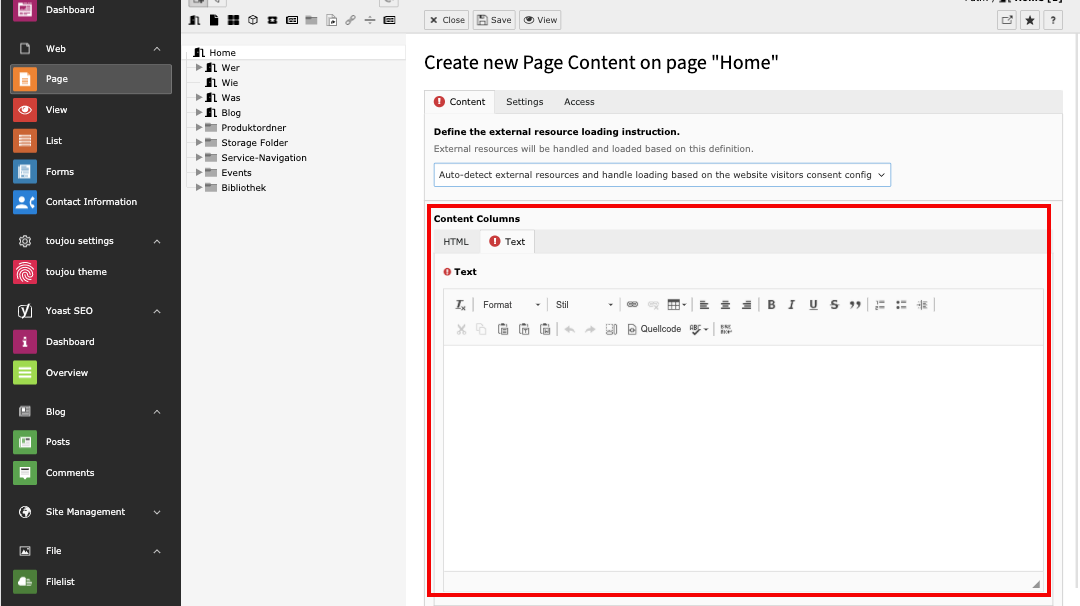Click the Save button

pyautogui.click(x=494, y=20)
